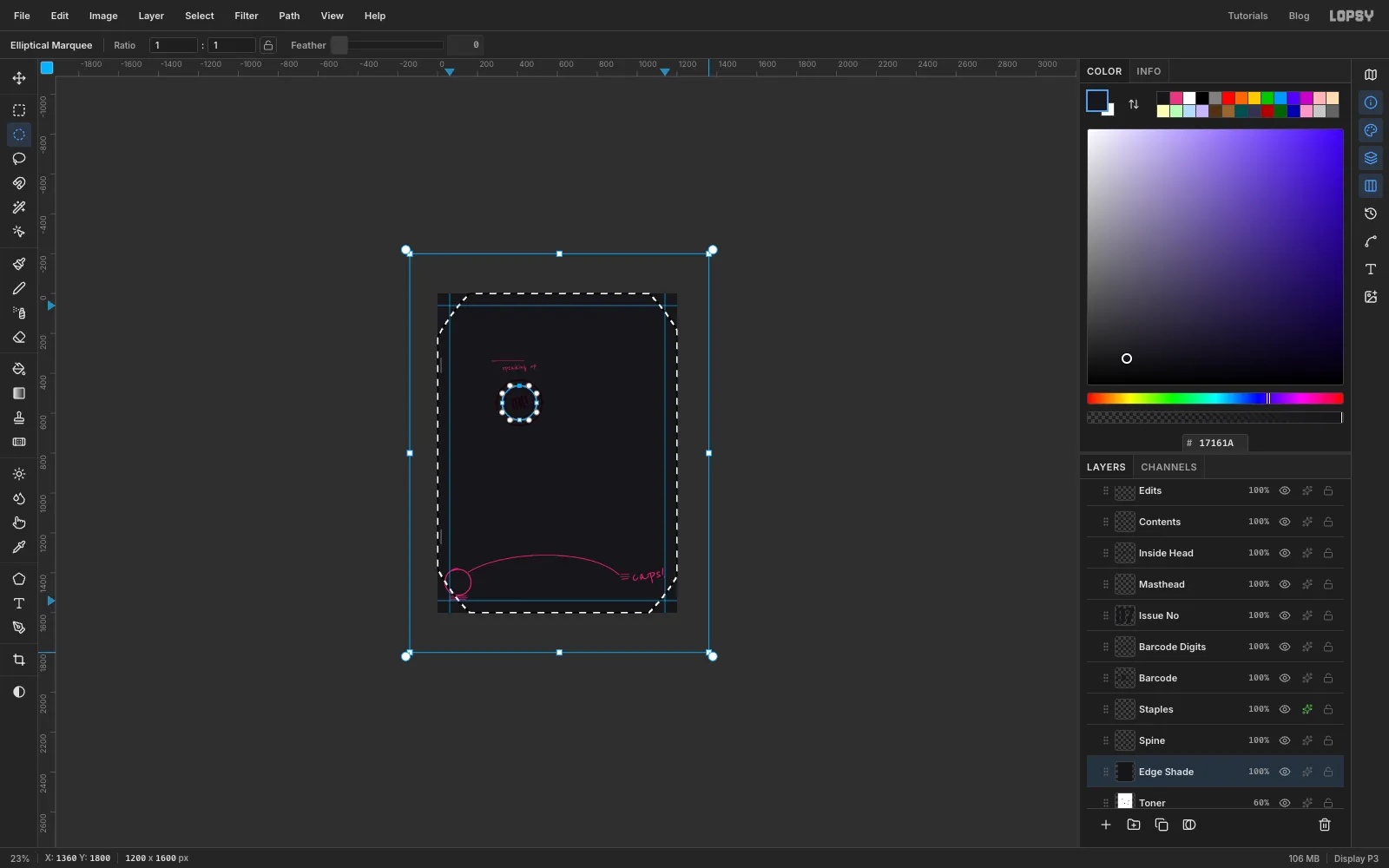
Task: Open the Select menu
Action: pos(200,16)
